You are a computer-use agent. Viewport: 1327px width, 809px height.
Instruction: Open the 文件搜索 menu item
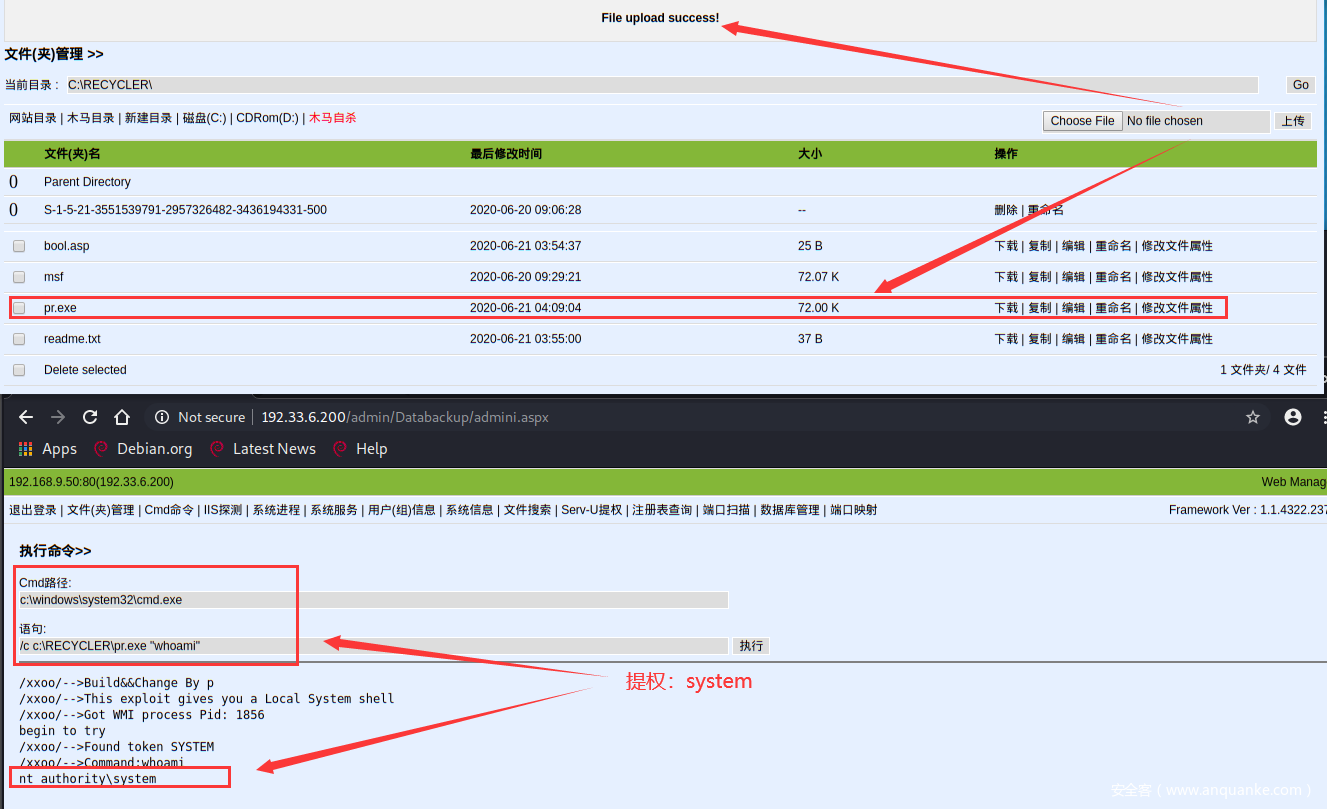point(528,510)
